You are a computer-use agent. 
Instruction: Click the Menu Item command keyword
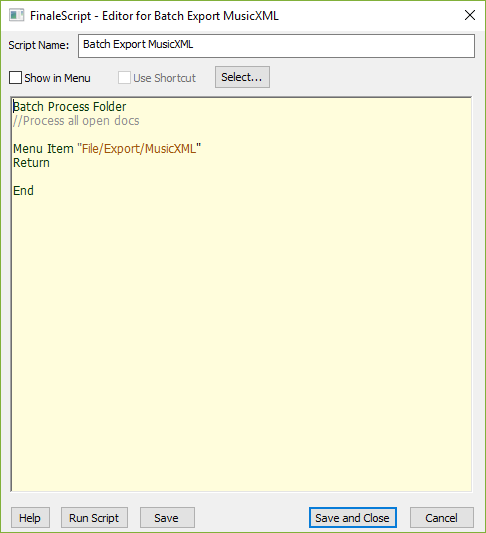pos(43,149)
